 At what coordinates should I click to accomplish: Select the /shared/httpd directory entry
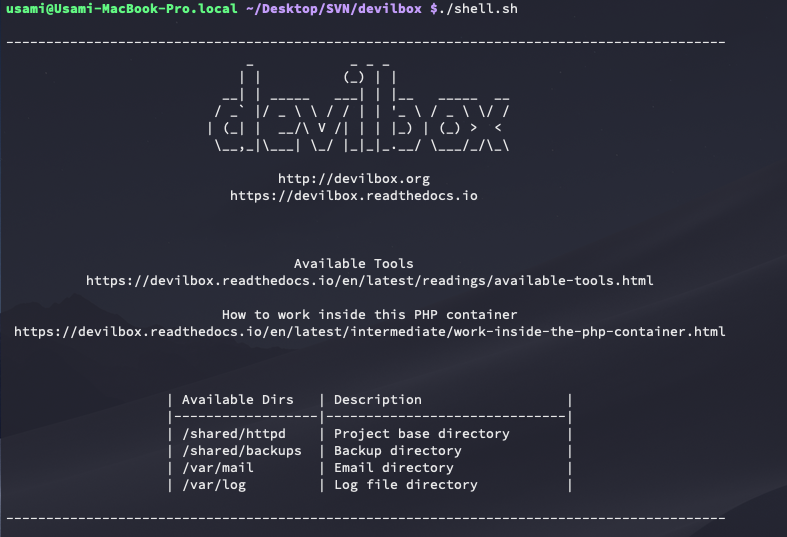click(x=234, y=434)
